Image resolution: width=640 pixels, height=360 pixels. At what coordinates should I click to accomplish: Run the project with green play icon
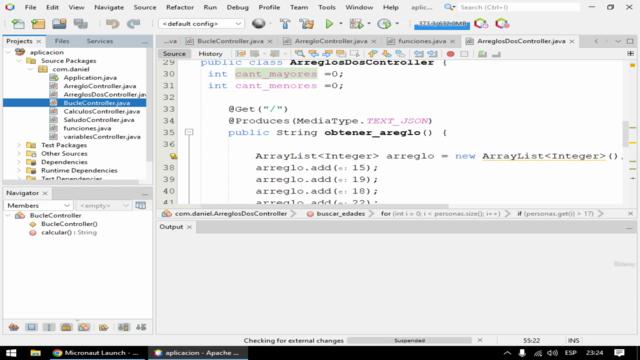pyautogui.click(x=329, y=24)
